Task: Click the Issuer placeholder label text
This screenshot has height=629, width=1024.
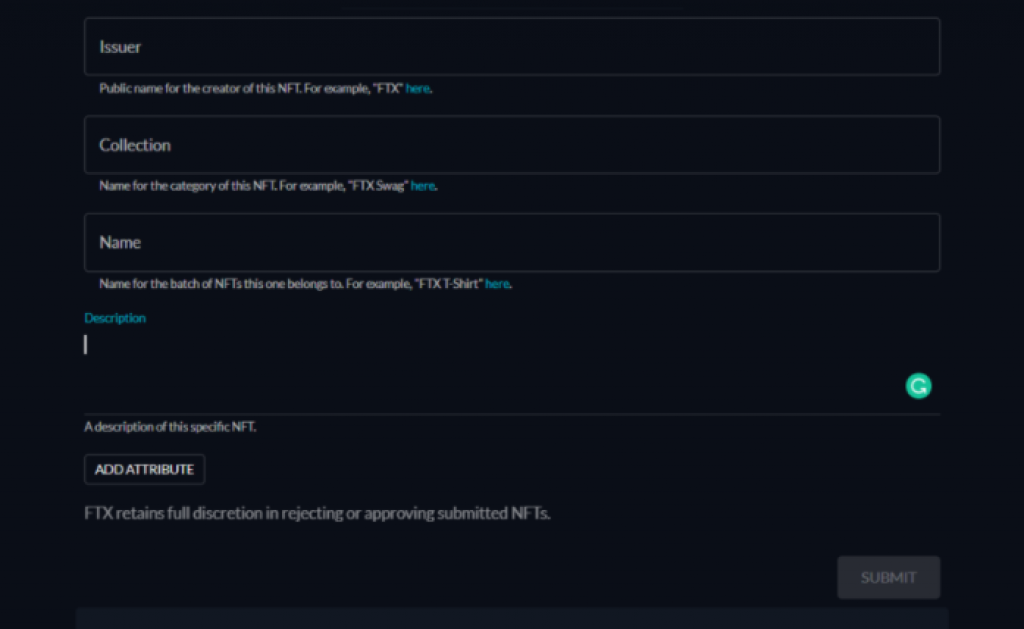Action: point(120,46)
